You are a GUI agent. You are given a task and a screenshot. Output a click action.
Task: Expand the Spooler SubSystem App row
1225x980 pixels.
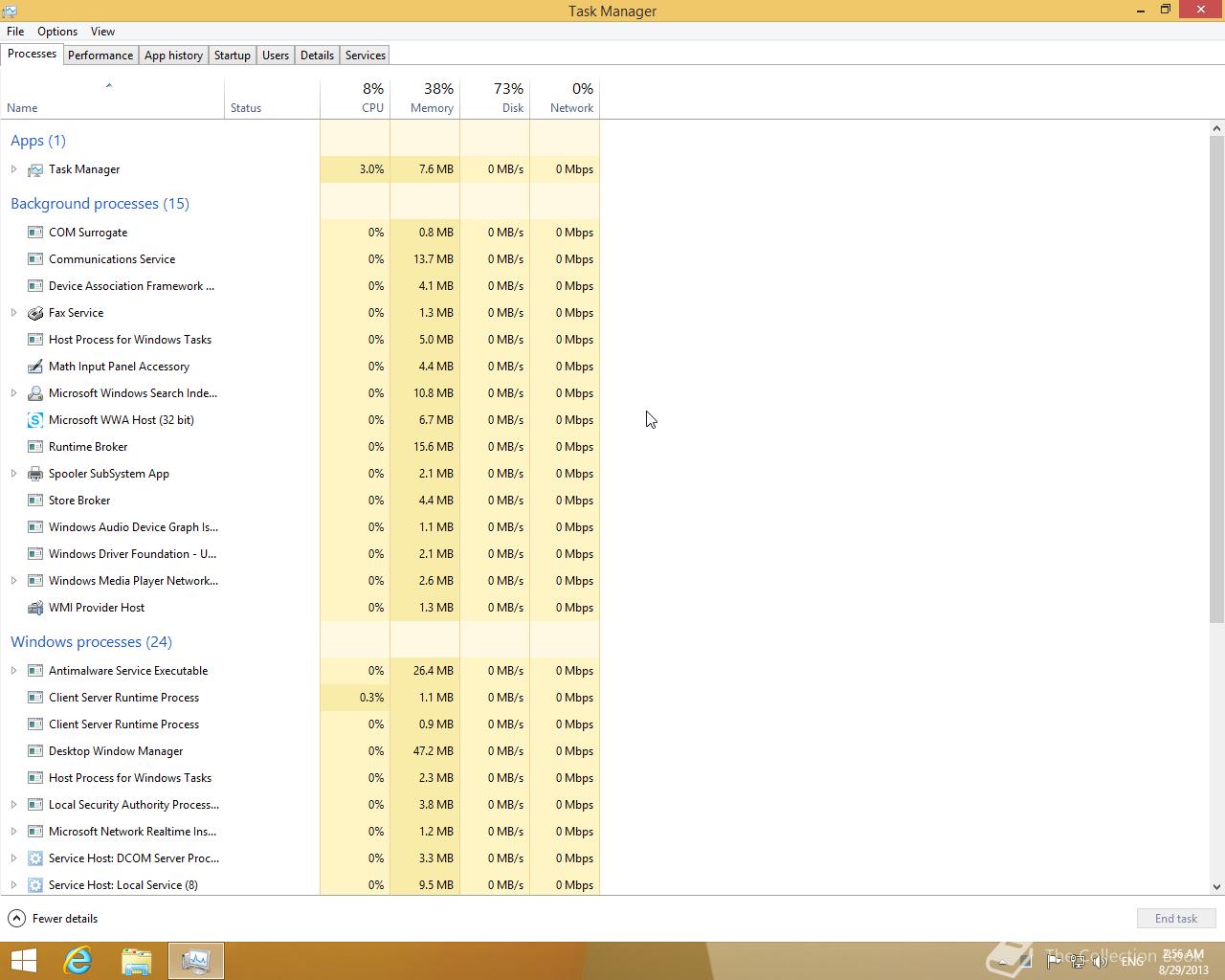[x=13, y=474]
